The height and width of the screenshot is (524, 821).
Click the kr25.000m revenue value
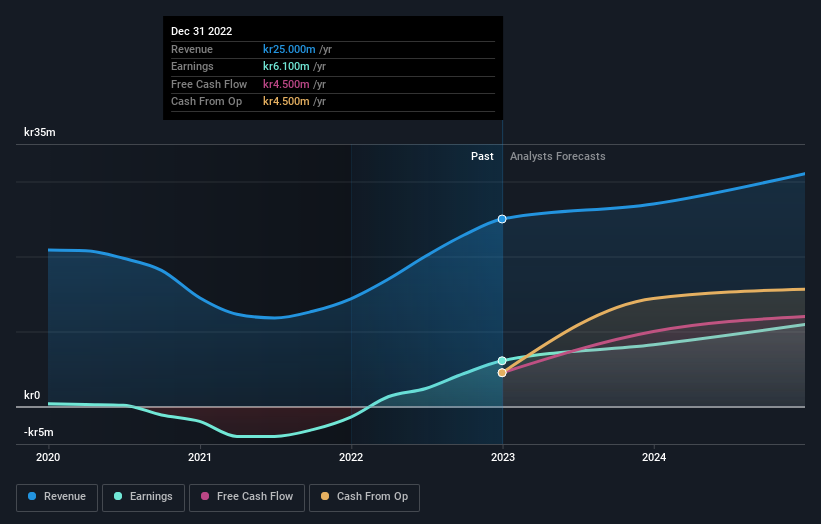[x=289, y=49]
